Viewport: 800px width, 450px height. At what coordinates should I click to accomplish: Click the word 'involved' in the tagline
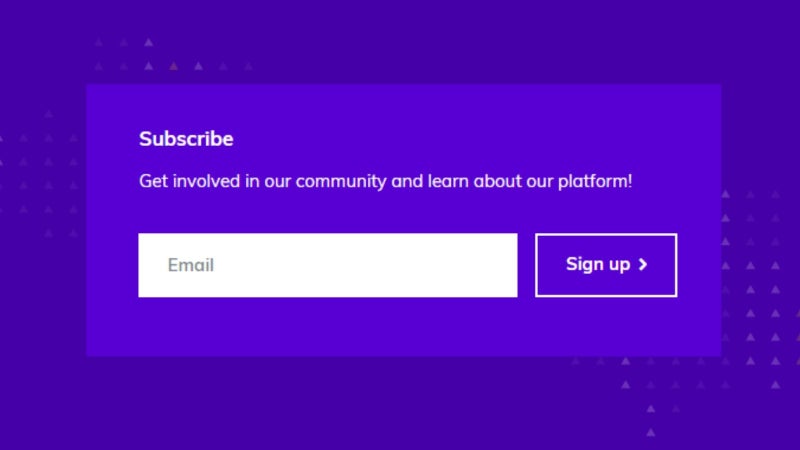click(206, 181)
